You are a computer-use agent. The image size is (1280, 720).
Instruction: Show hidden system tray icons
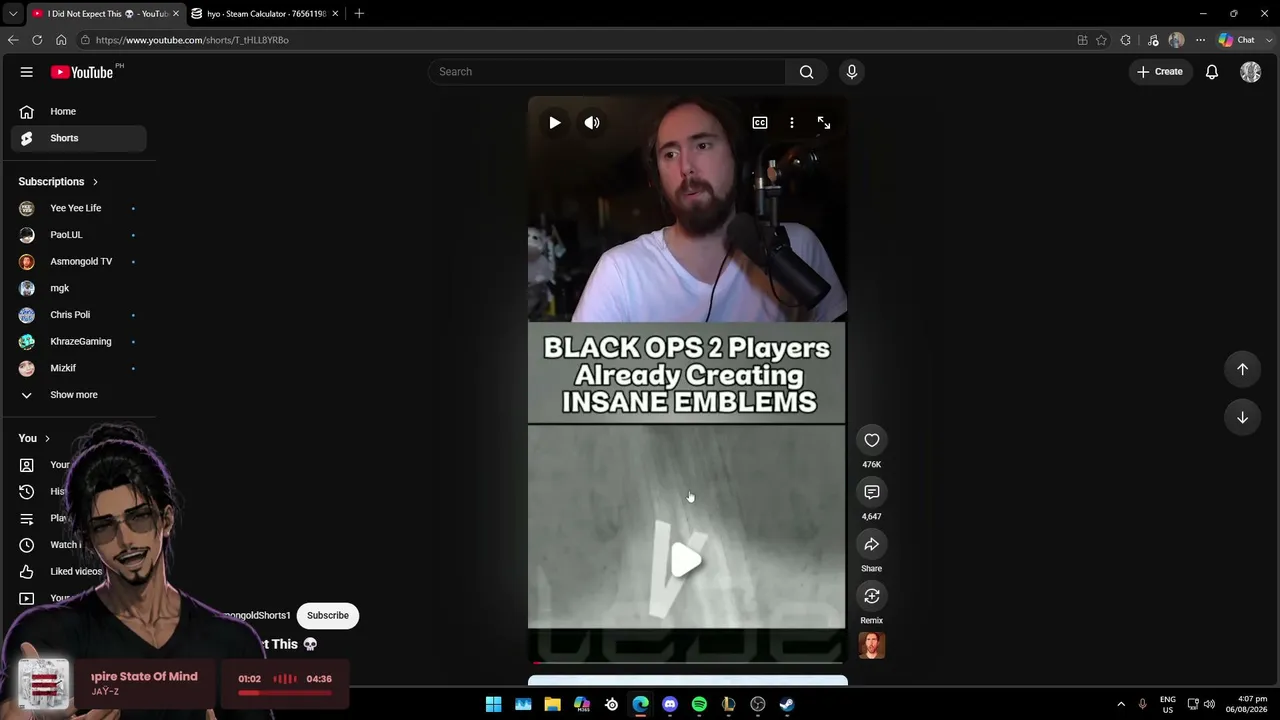click(1121, 704)
